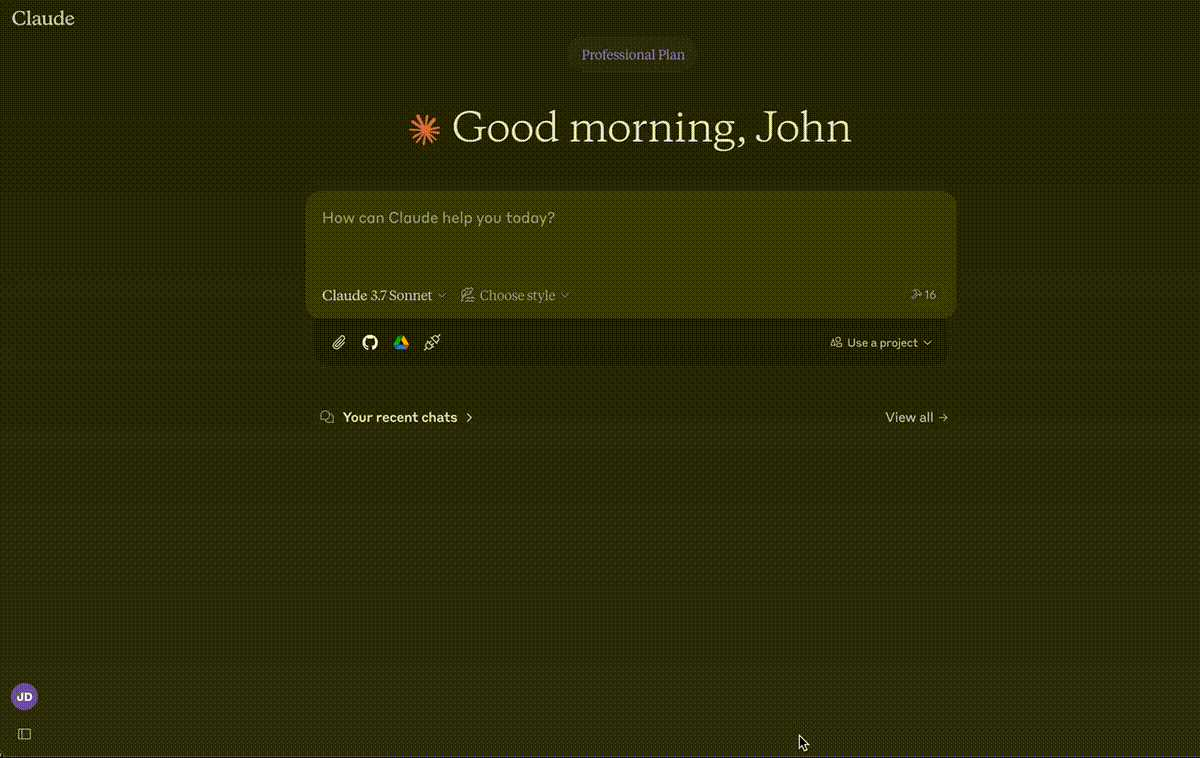The image size is (1200, 758).
Task: Open the Claude 3.7 Sonnet model dropdown
Action: [x=384, y=295]
